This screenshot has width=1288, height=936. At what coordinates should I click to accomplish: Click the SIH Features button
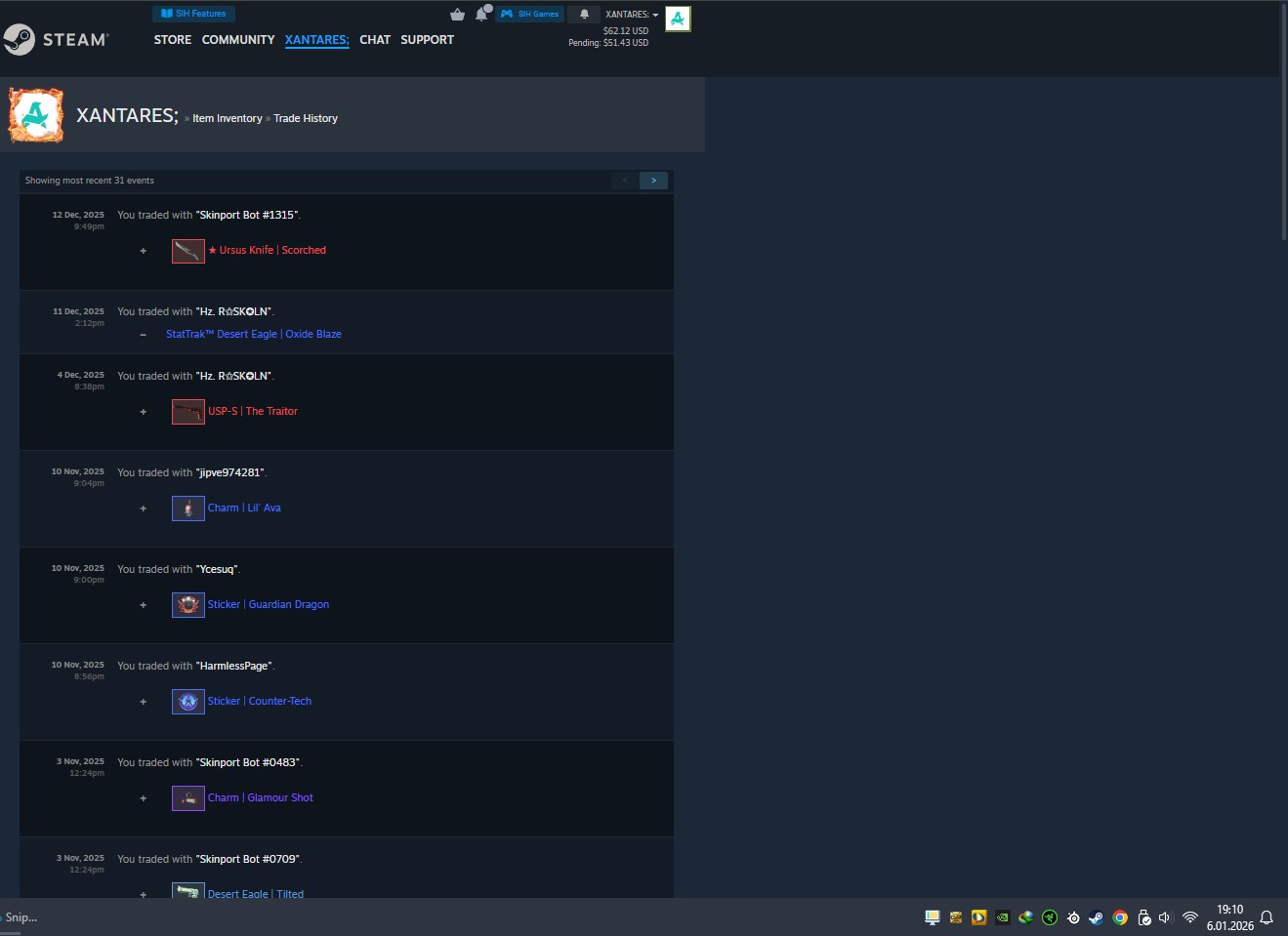pyautogui.click(x=193, y=14)
